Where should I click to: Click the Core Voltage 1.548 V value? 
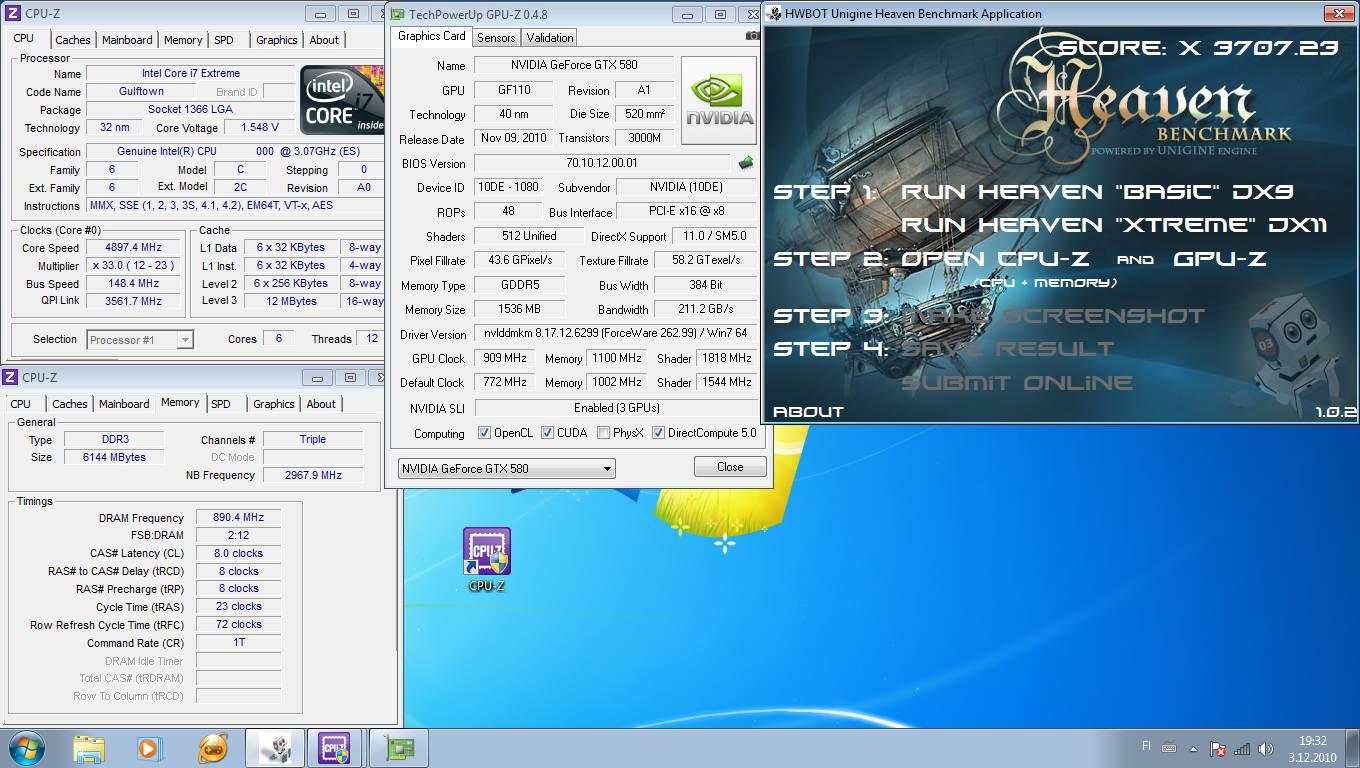[259, 128]
